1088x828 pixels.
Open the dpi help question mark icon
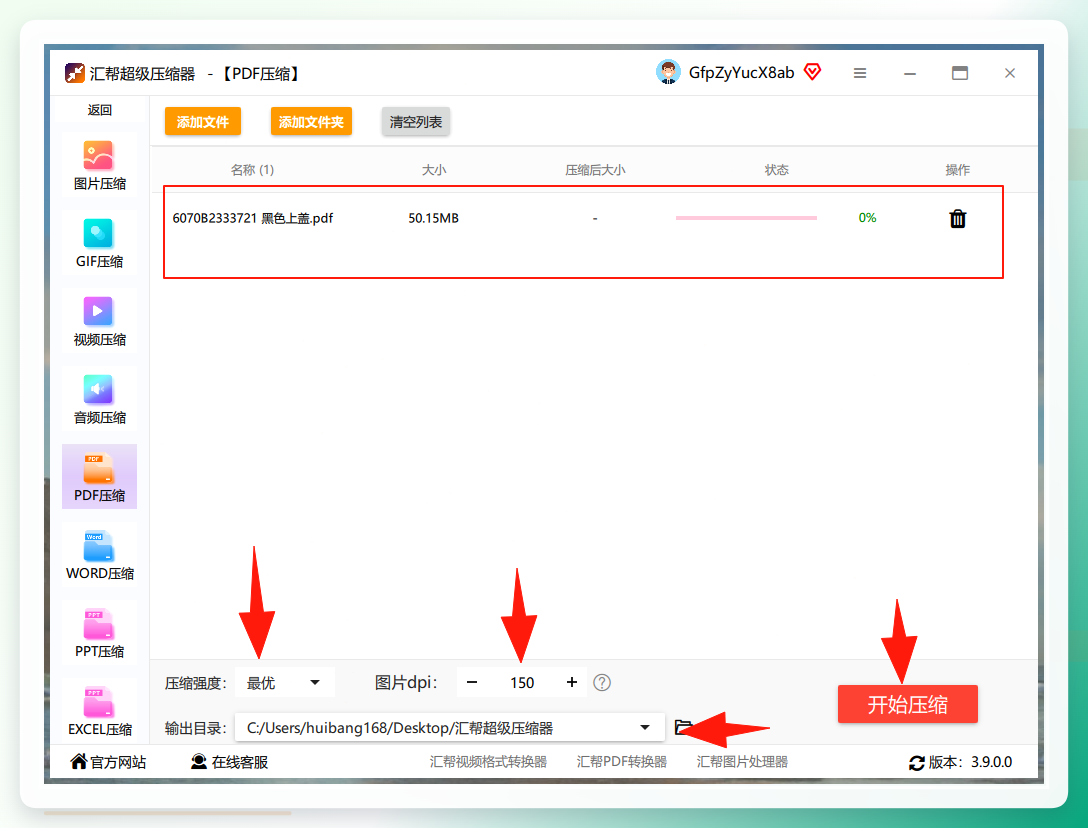click(602, 683)
